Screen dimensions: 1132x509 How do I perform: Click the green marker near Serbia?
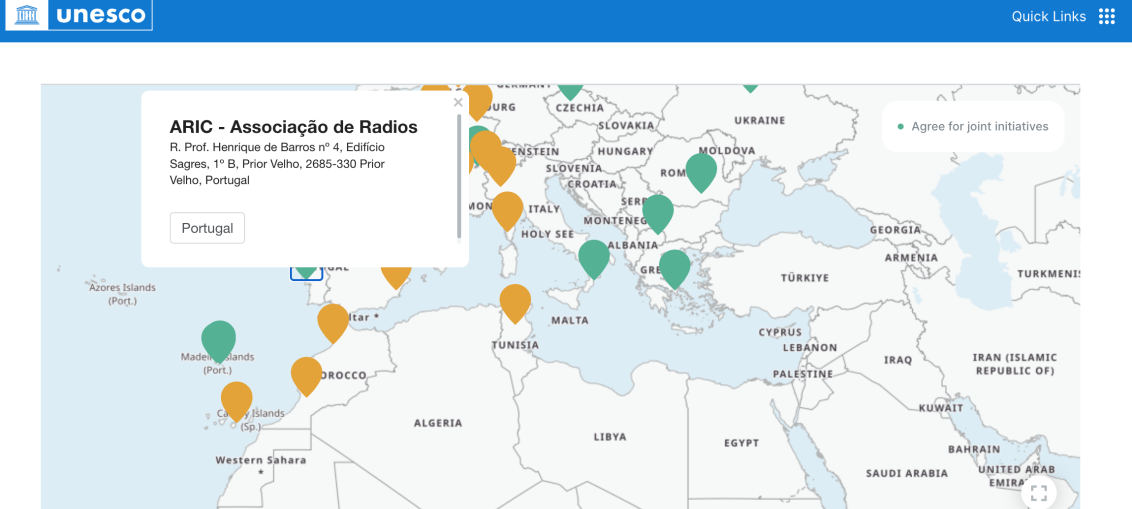(x=657, y=212)
